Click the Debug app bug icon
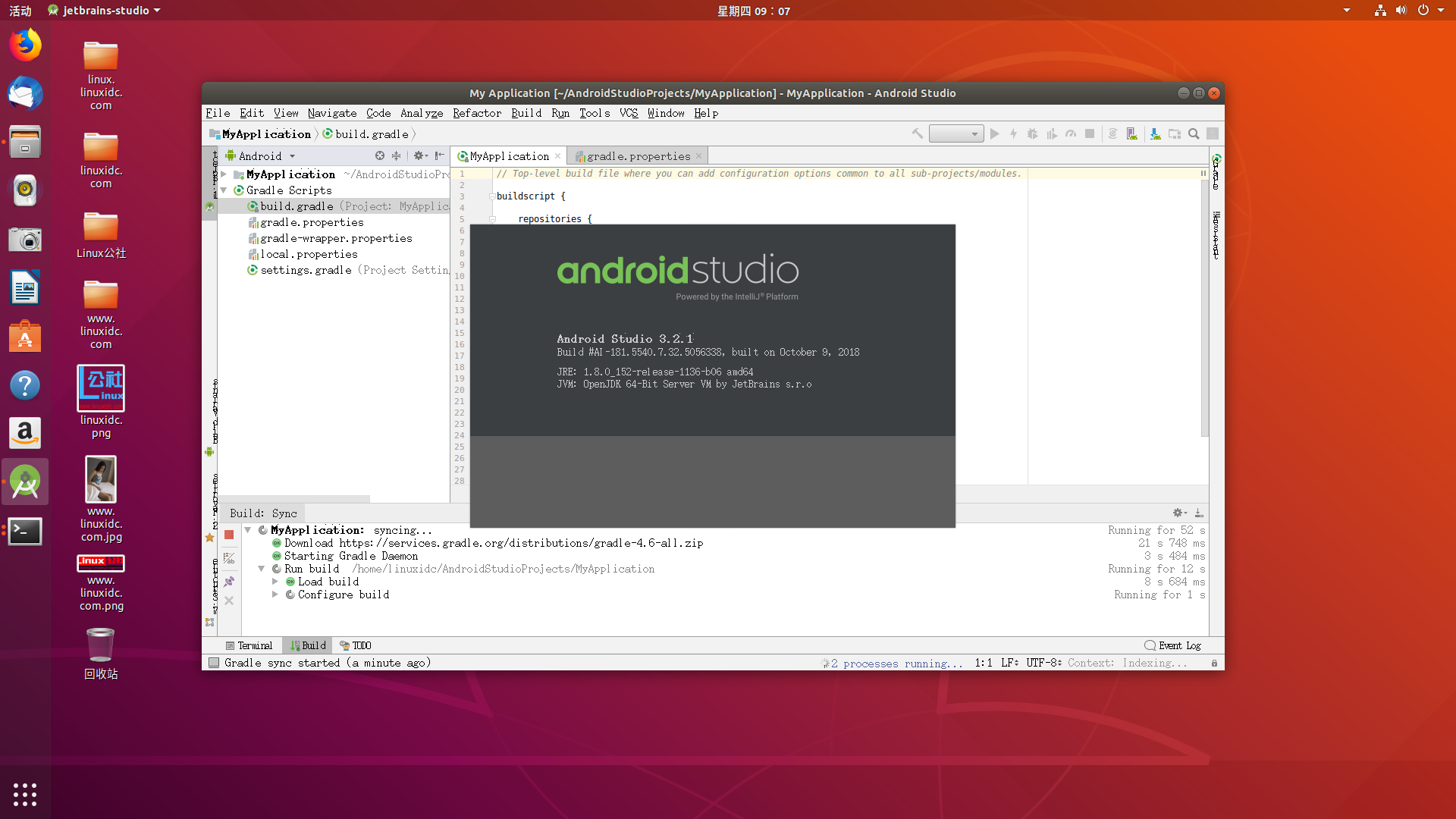This screenshot has height=819, width=1456. 1032,133
